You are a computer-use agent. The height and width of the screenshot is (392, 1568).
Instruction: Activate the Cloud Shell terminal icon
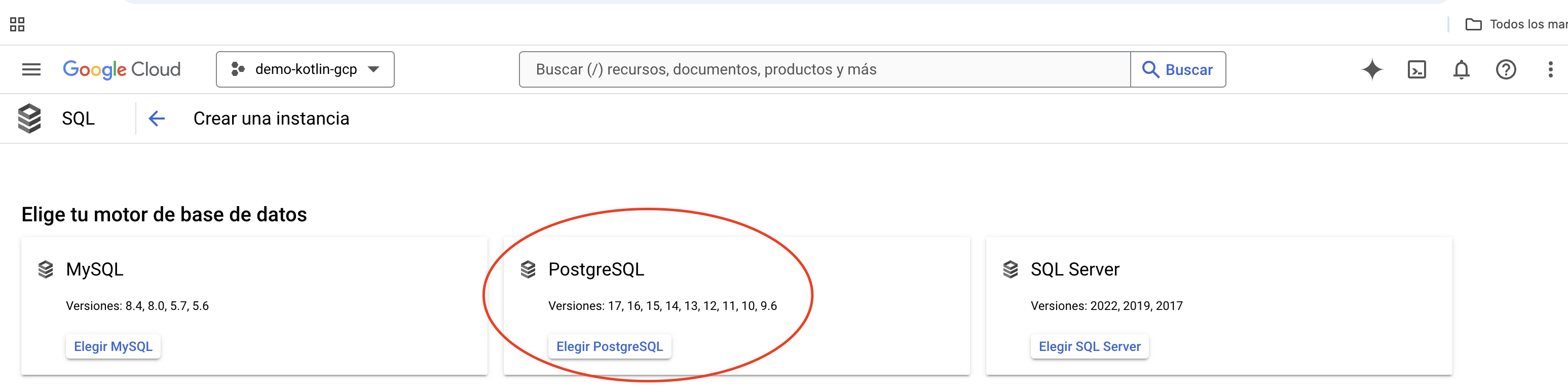click(1417, 69)
